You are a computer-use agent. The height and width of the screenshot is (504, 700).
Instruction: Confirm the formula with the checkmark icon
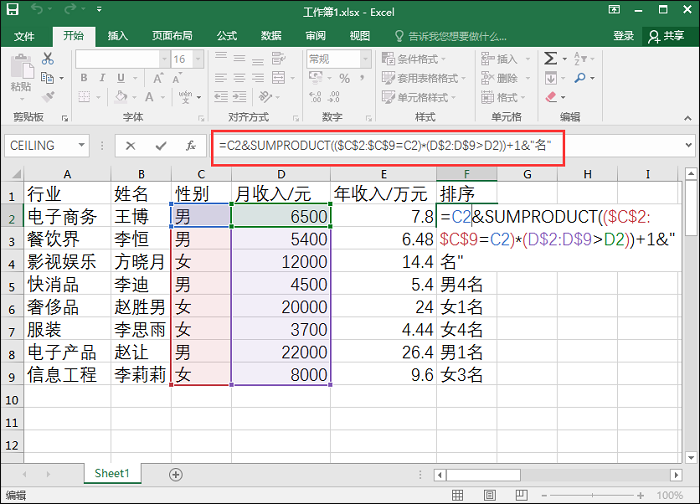[160, 146]
